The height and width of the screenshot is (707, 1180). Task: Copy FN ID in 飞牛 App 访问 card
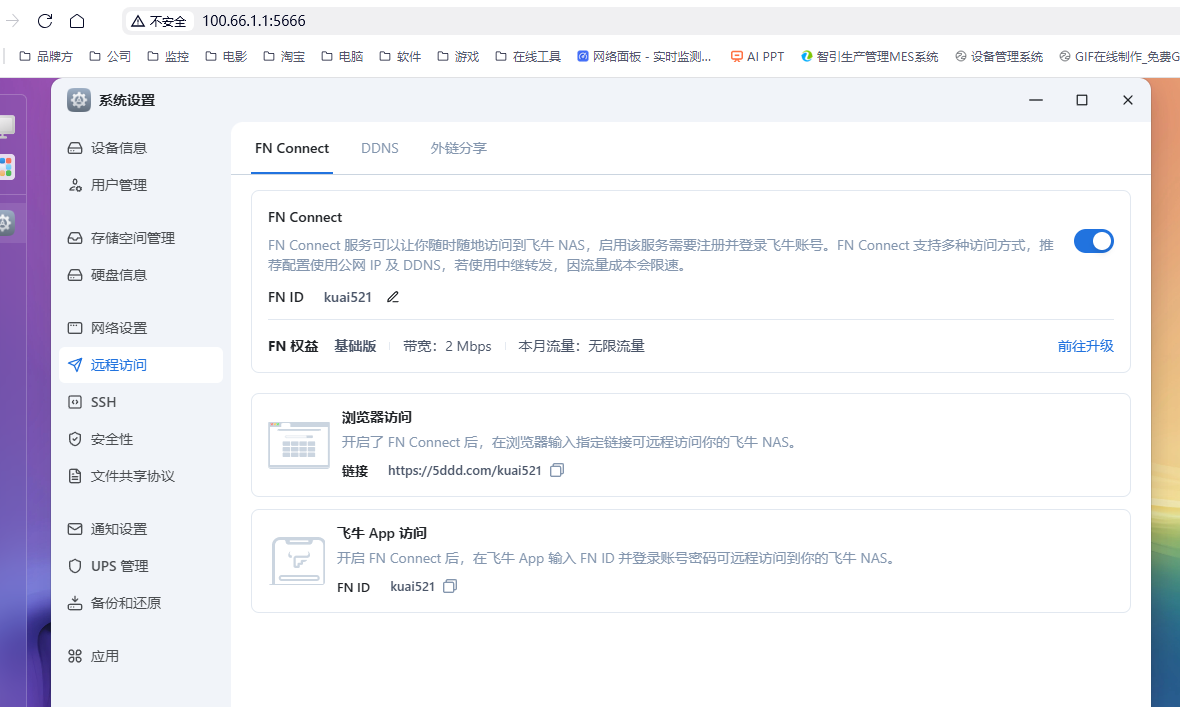point(450,587)
